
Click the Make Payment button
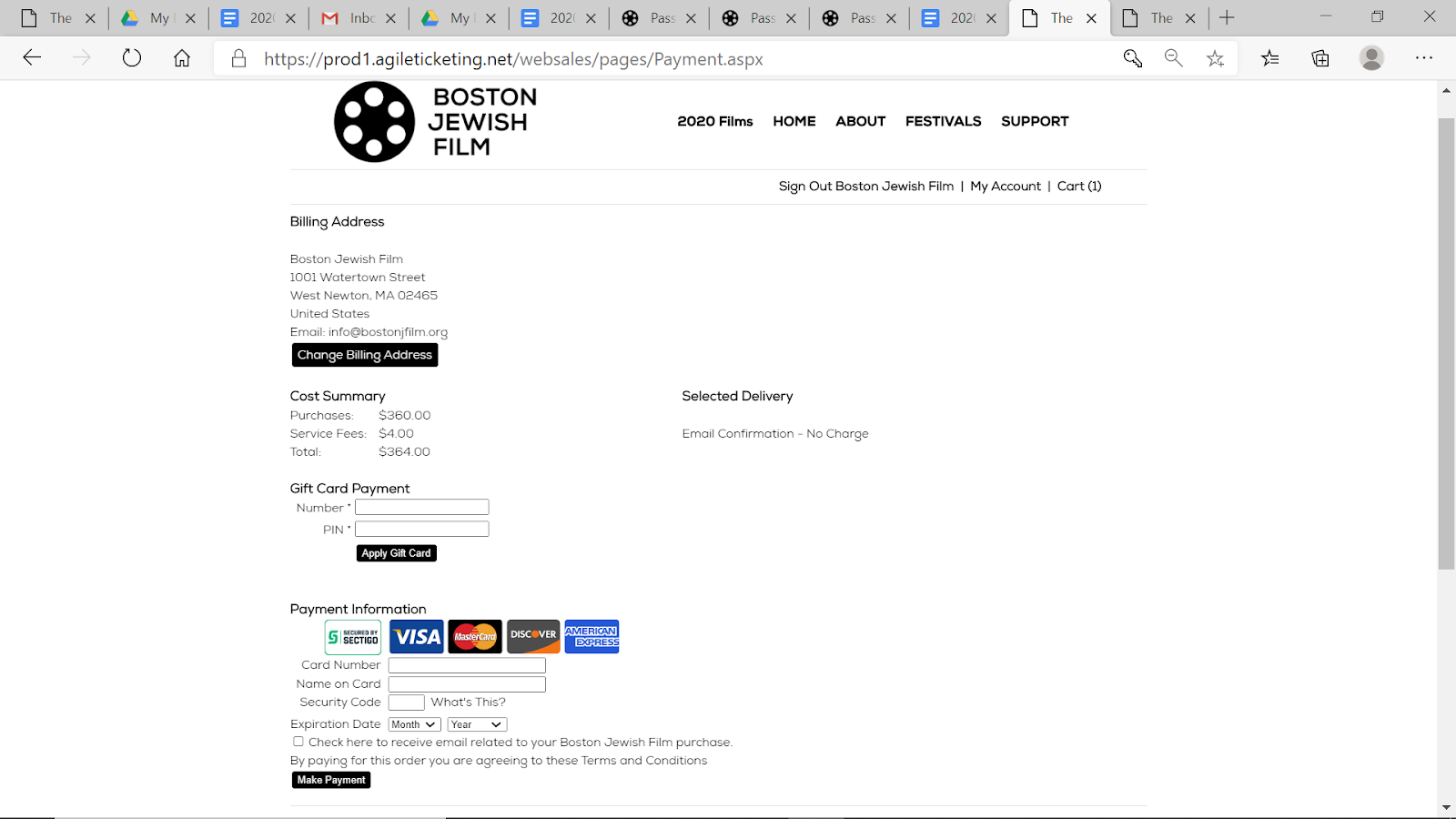point(331,780)
